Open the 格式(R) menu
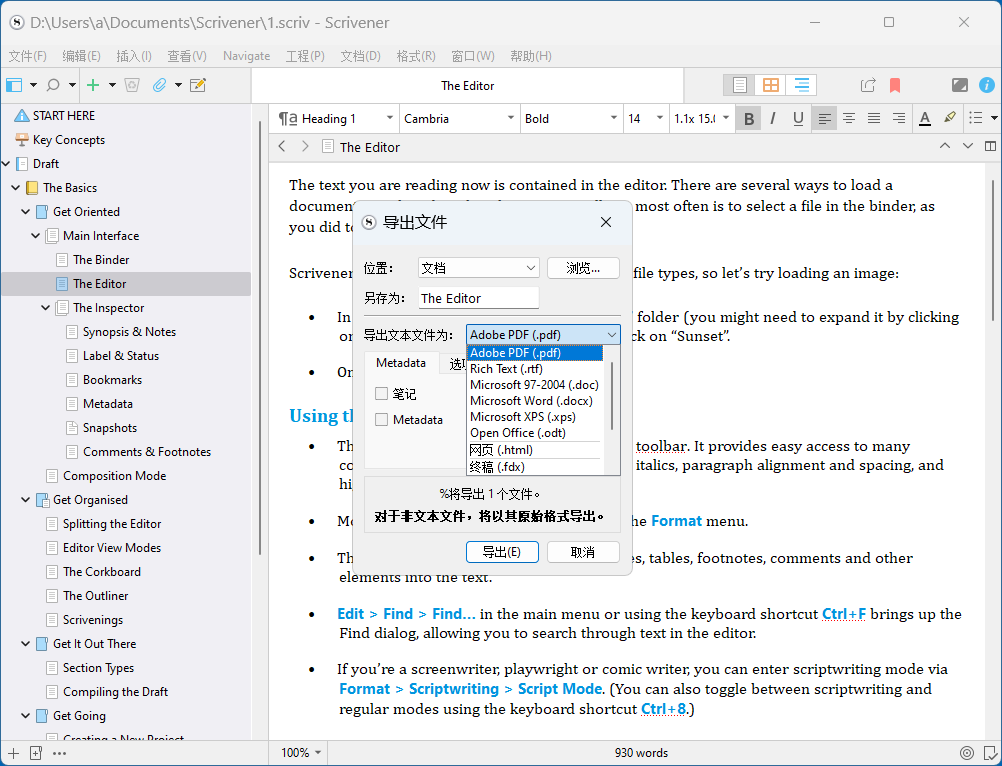Image resolution: width=1002 pixels, height=766 pixels. pos(416,56)
